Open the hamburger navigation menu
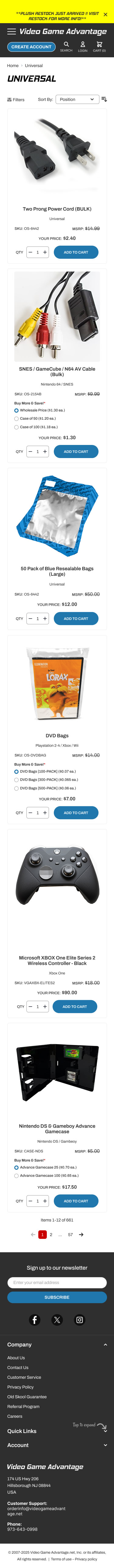Viewport: 114px width, 1568px height. click(12, 32)
